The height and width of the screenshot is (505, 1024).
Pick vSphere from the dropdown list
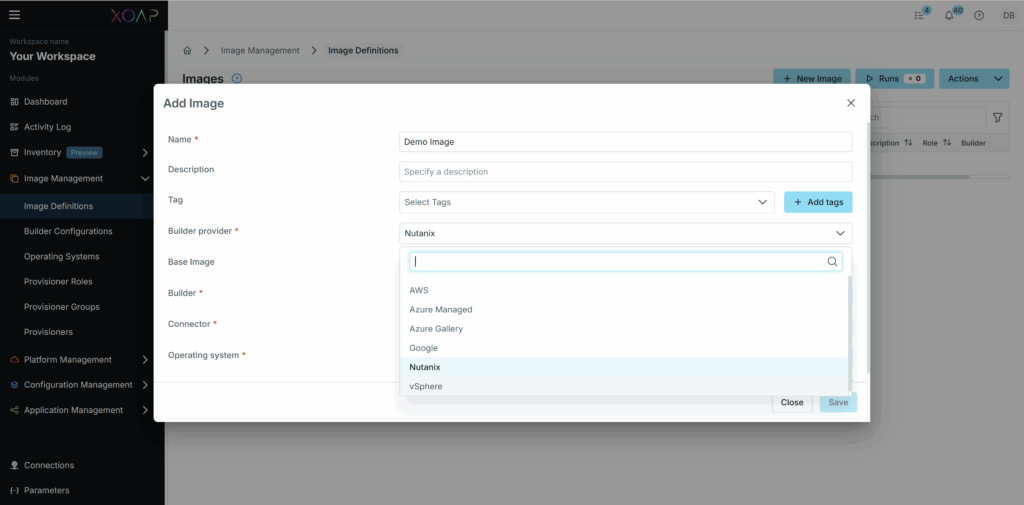click(426, 386)
